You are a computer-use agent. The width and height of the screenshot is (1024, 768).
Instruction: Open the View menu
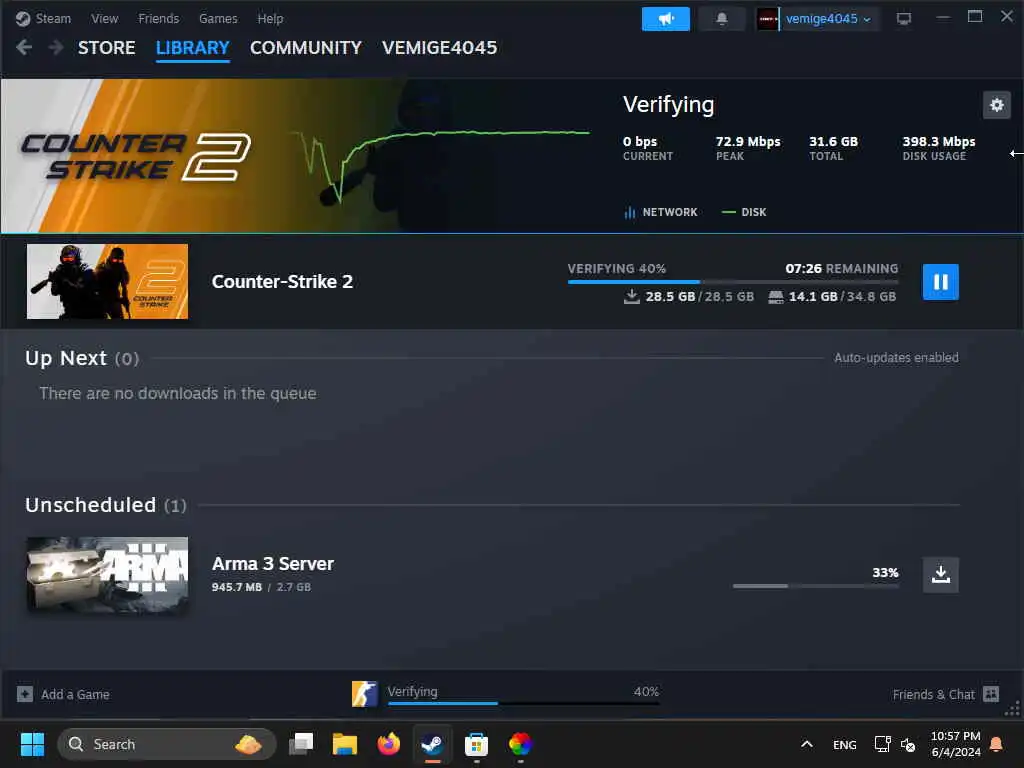[x=104, y=18]
